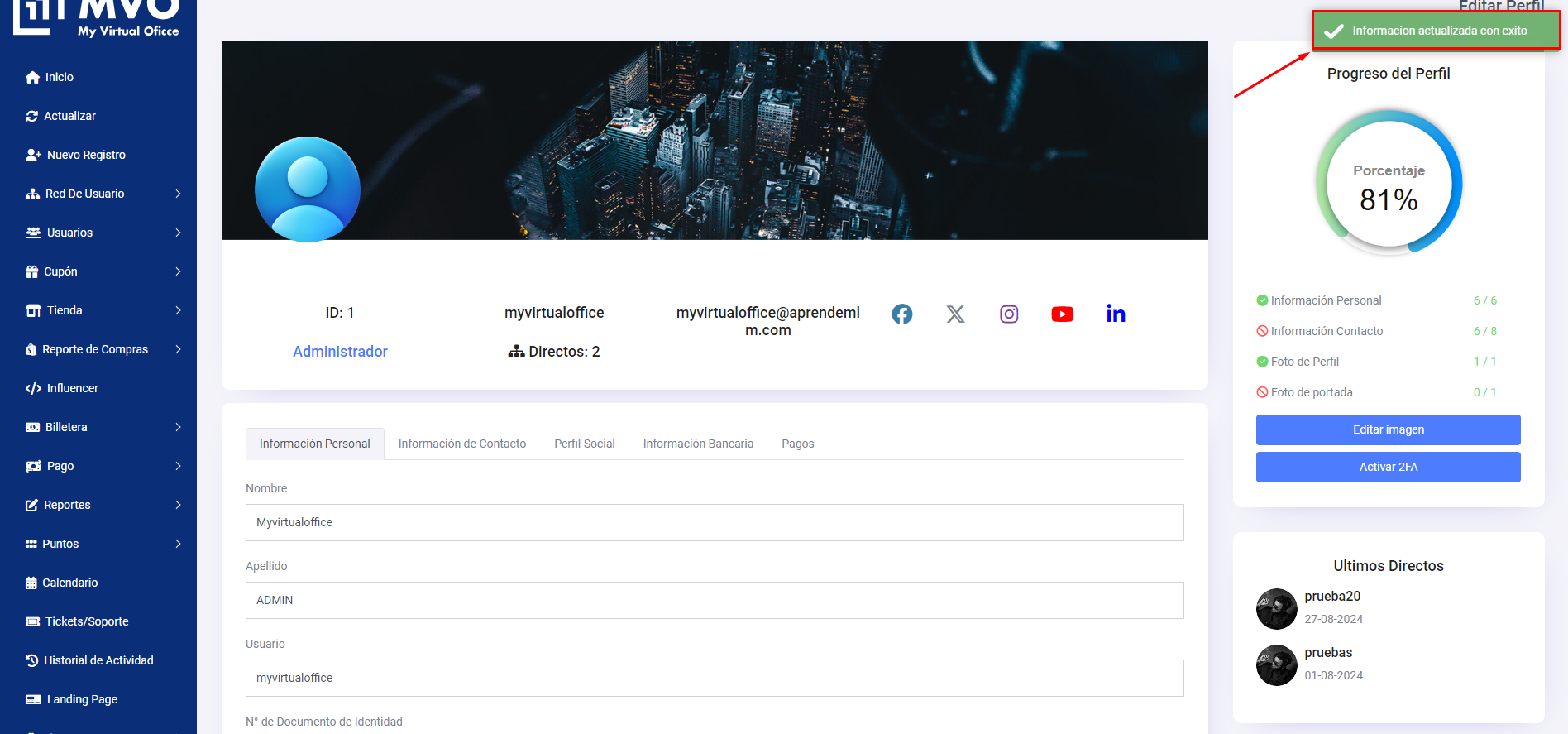Click the prueba20 user avatar thumbnail
1568x734 pixels.
tap(1276, 608)
